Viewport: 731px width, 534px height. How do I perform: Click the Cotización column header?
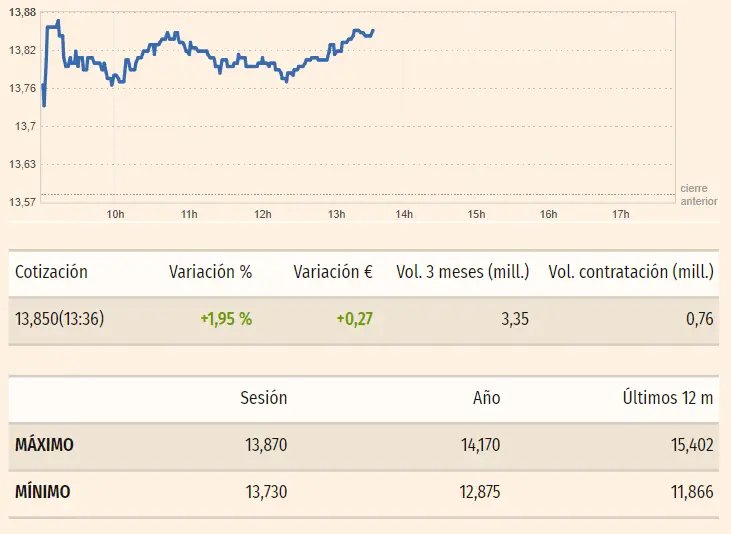pos(52,272)
